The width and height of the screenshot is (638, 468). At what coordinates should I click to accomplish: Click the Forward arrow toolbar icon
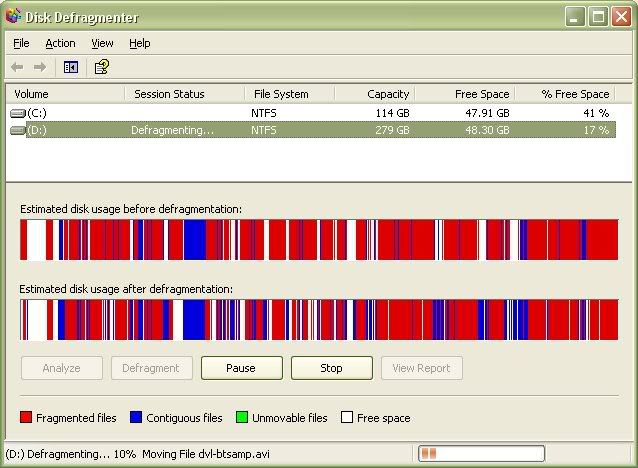40,67
